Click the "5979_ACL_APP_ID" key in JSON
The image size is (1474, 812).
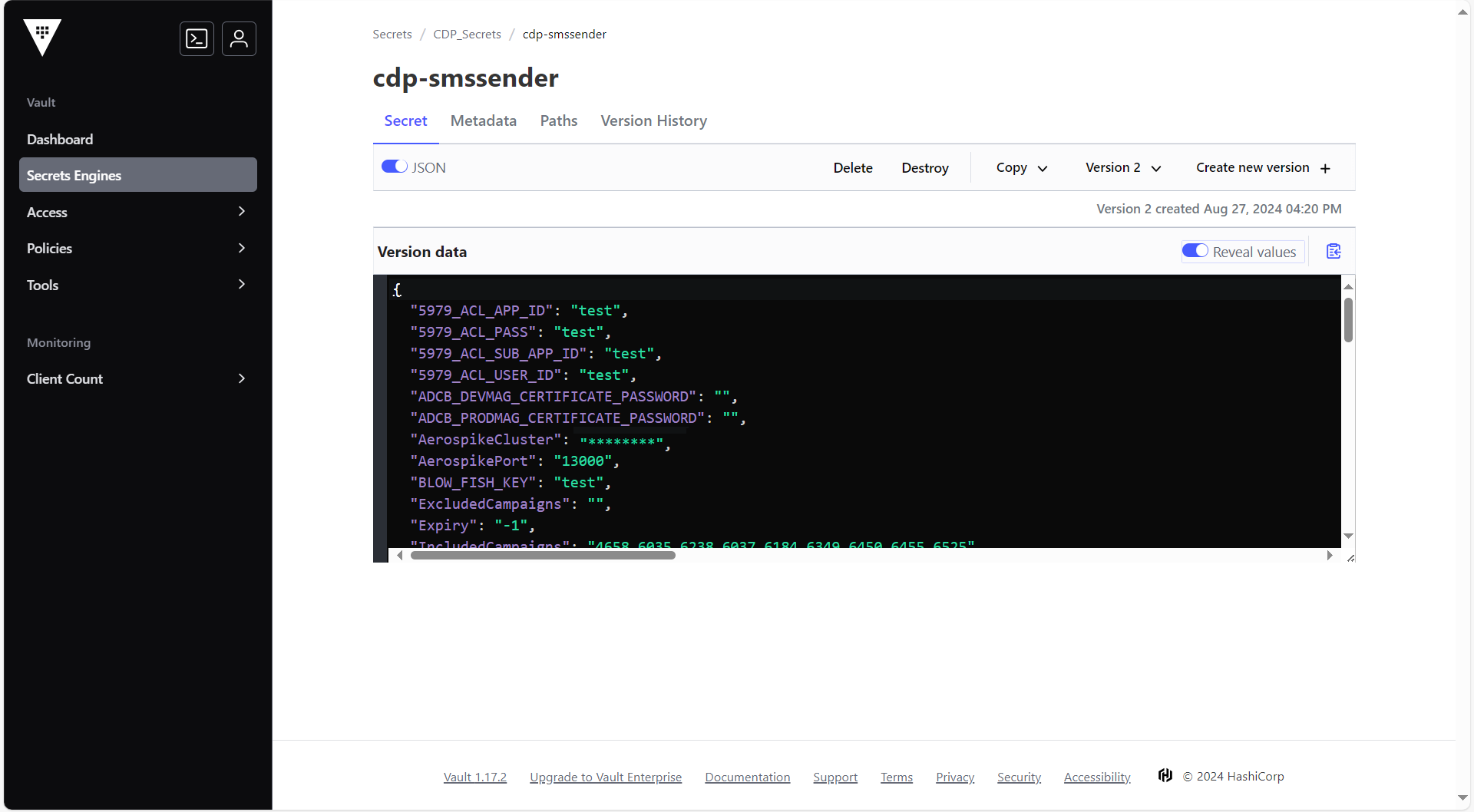click(x=481, y=311)
